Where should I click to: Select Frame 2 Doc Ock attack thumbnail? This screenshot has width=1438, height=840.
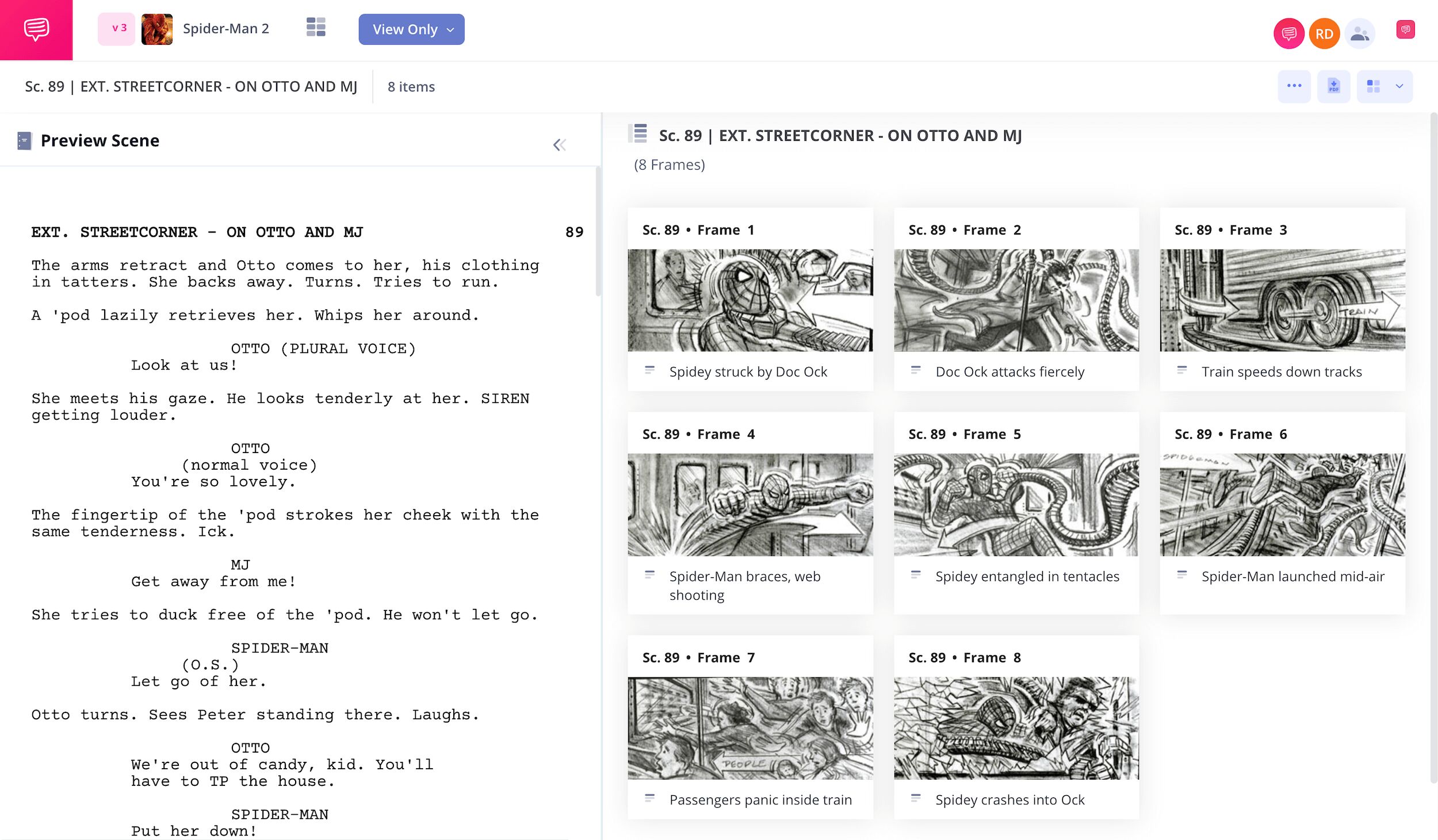1016,300
